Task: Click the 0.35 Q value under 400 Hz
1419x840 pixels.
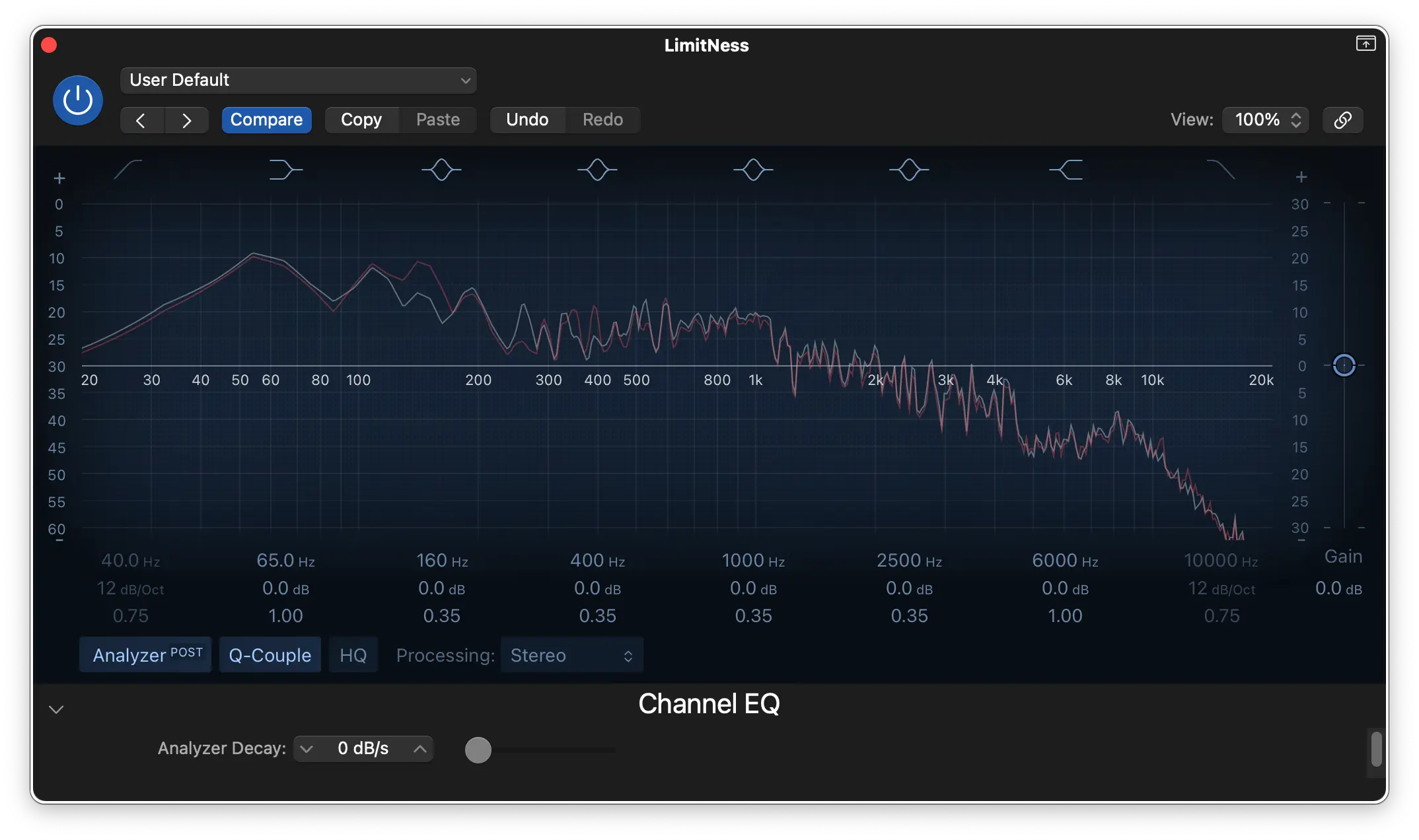Action: [x=597, y=616]
